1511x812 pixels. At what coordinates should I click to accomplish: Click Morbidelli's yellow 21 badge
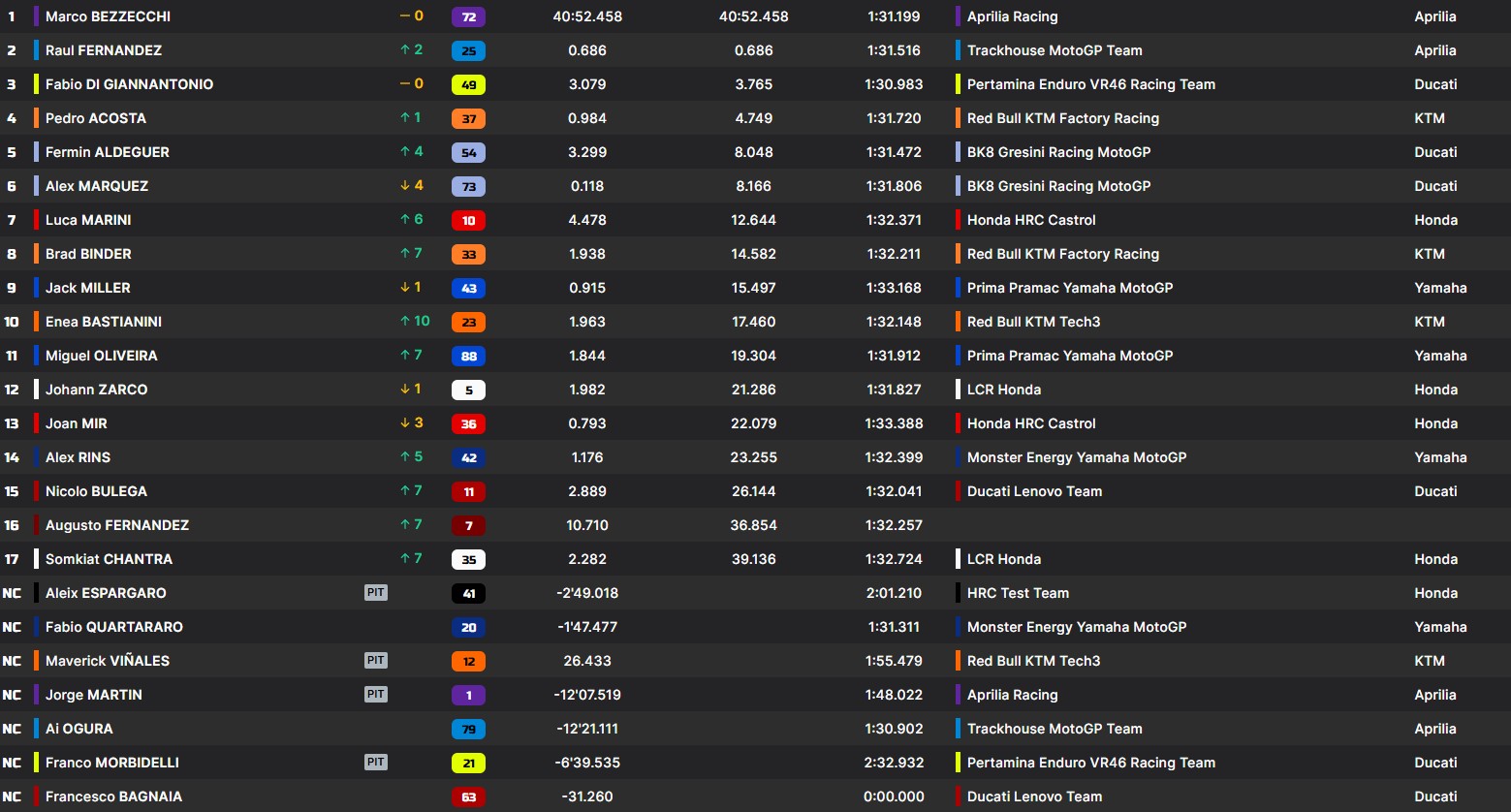coord(468,763)
